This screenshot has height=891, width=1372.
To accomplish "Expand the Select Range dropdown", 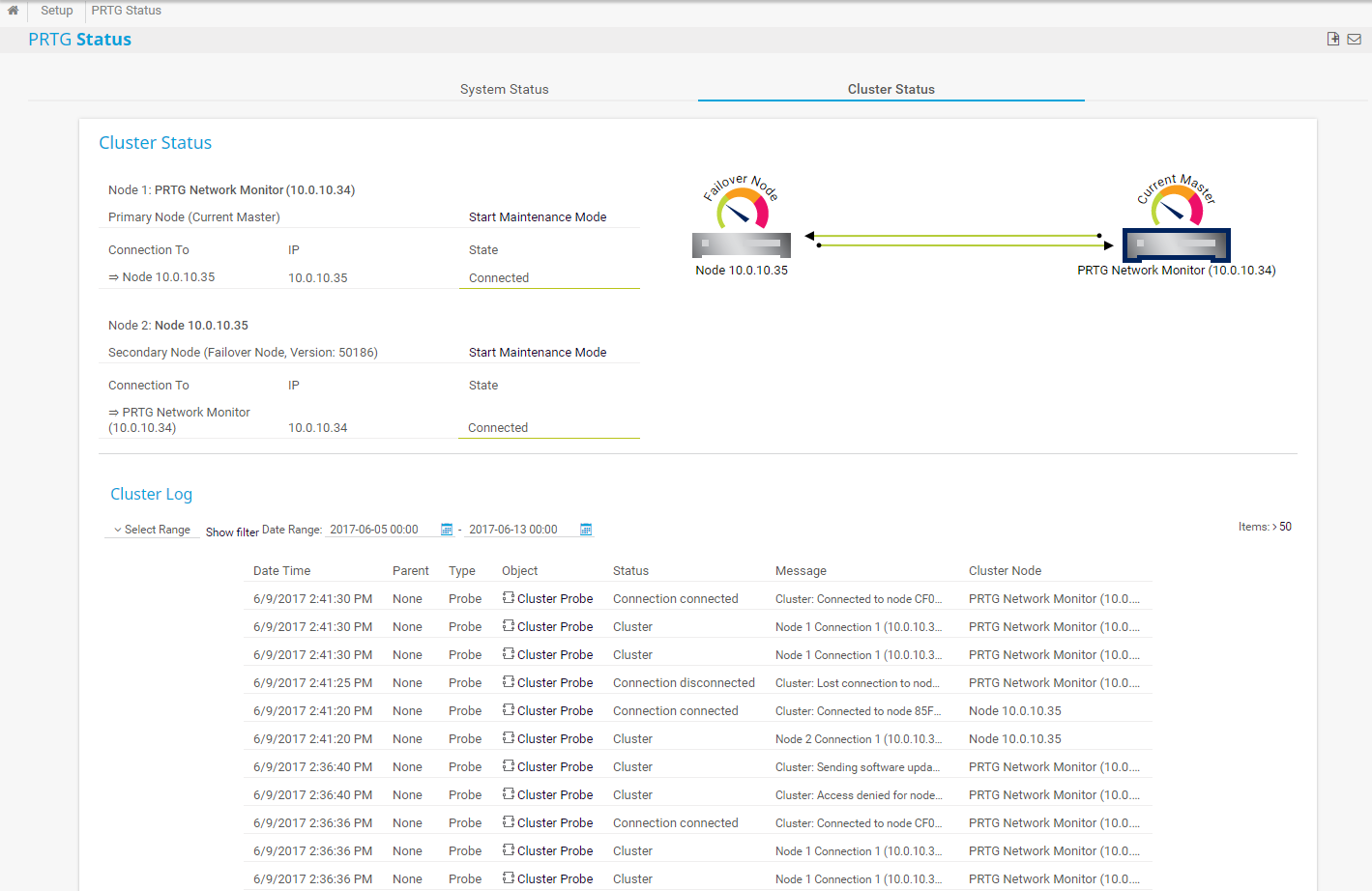I will click(152, 530).
